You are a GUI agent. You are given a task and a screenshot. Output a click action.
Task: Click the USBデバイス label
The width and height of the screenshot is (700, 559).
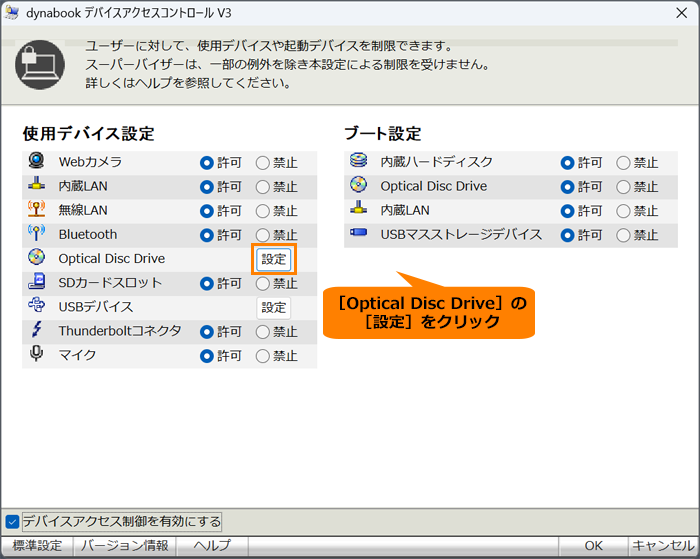coord(96,307)
